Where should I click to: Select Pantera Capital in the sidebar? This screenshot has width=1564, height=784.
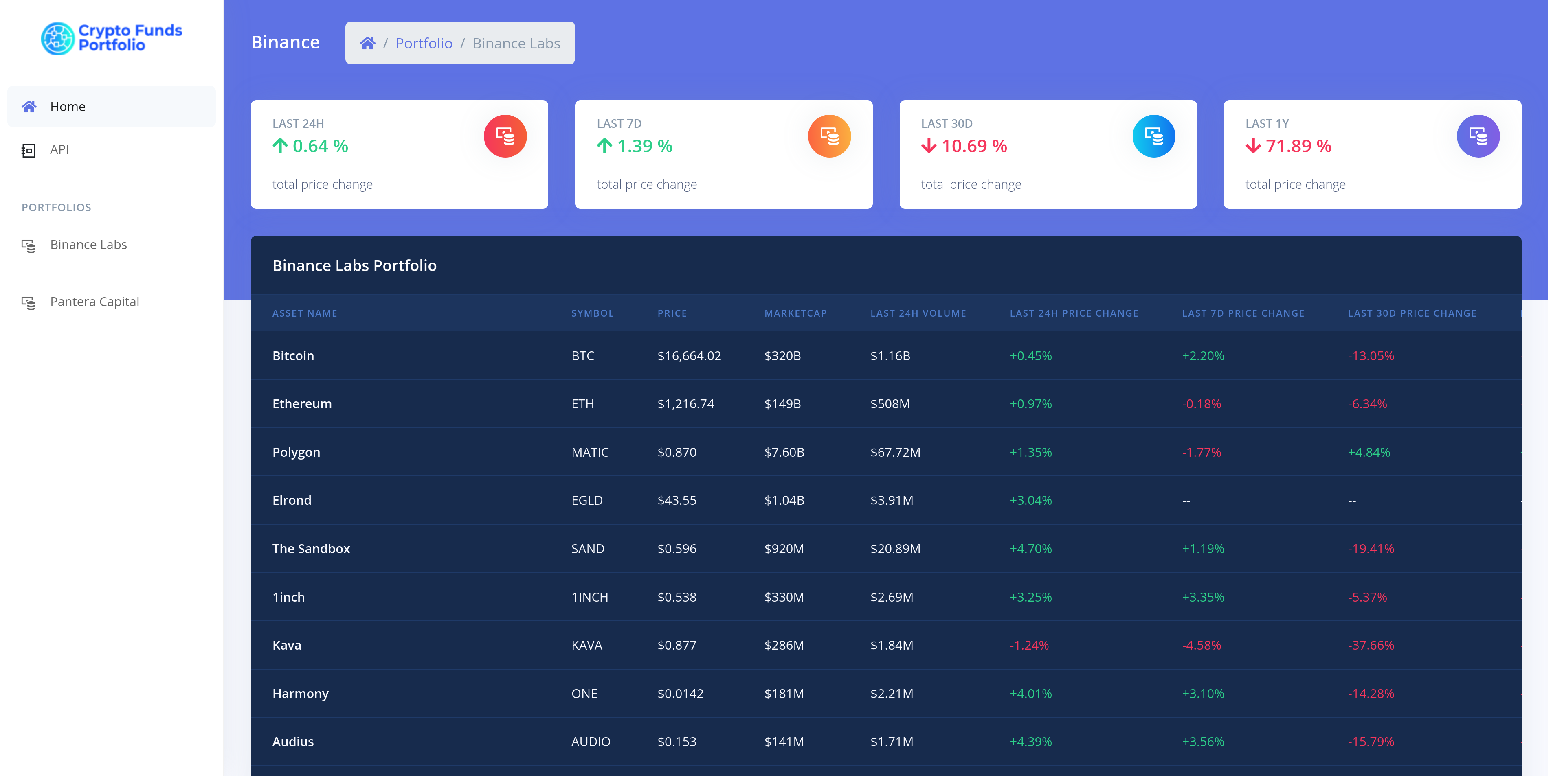point(95,302)
